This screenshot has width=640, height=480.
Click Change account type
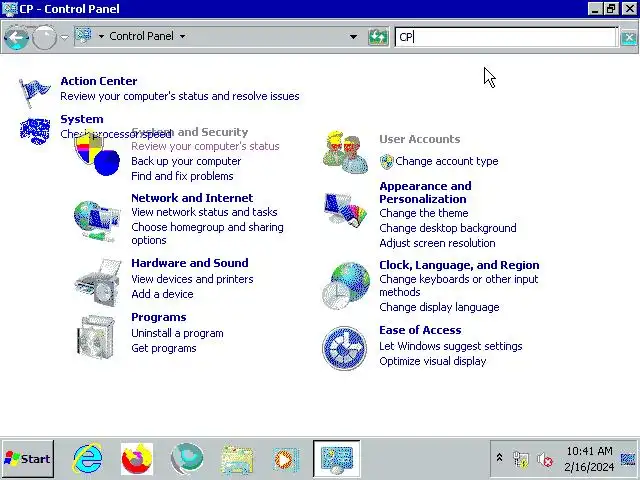tap(447, 161)
